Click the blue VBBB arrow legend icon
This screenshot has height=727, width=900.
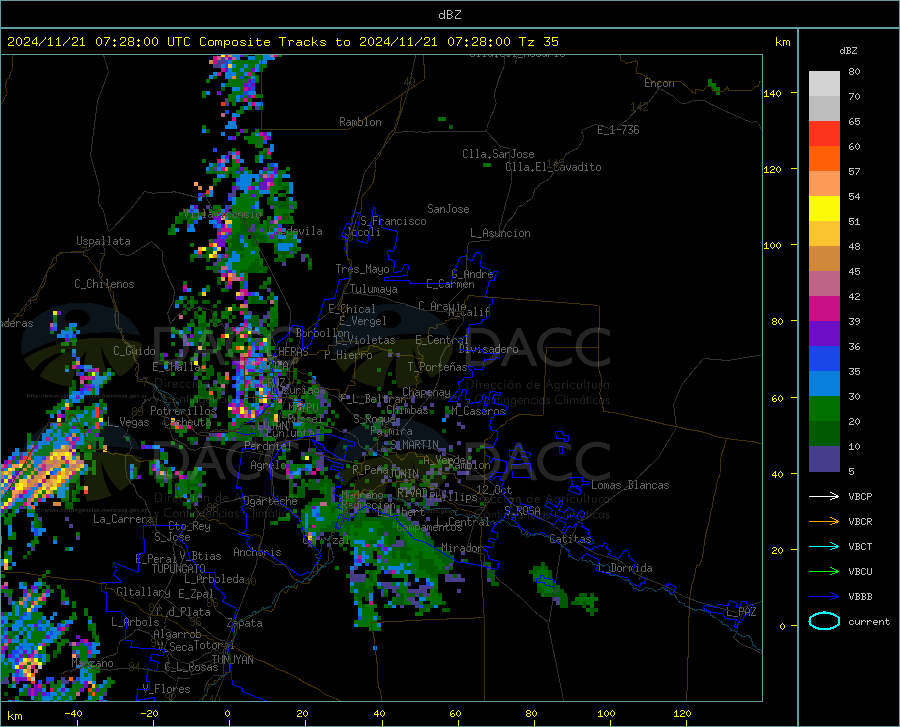click(x=824, y=596)
